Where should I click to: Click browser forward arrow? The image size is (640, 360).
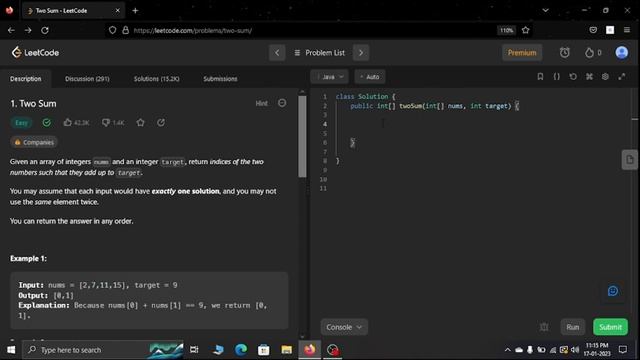pyautogui.click(x=28, y=30)
